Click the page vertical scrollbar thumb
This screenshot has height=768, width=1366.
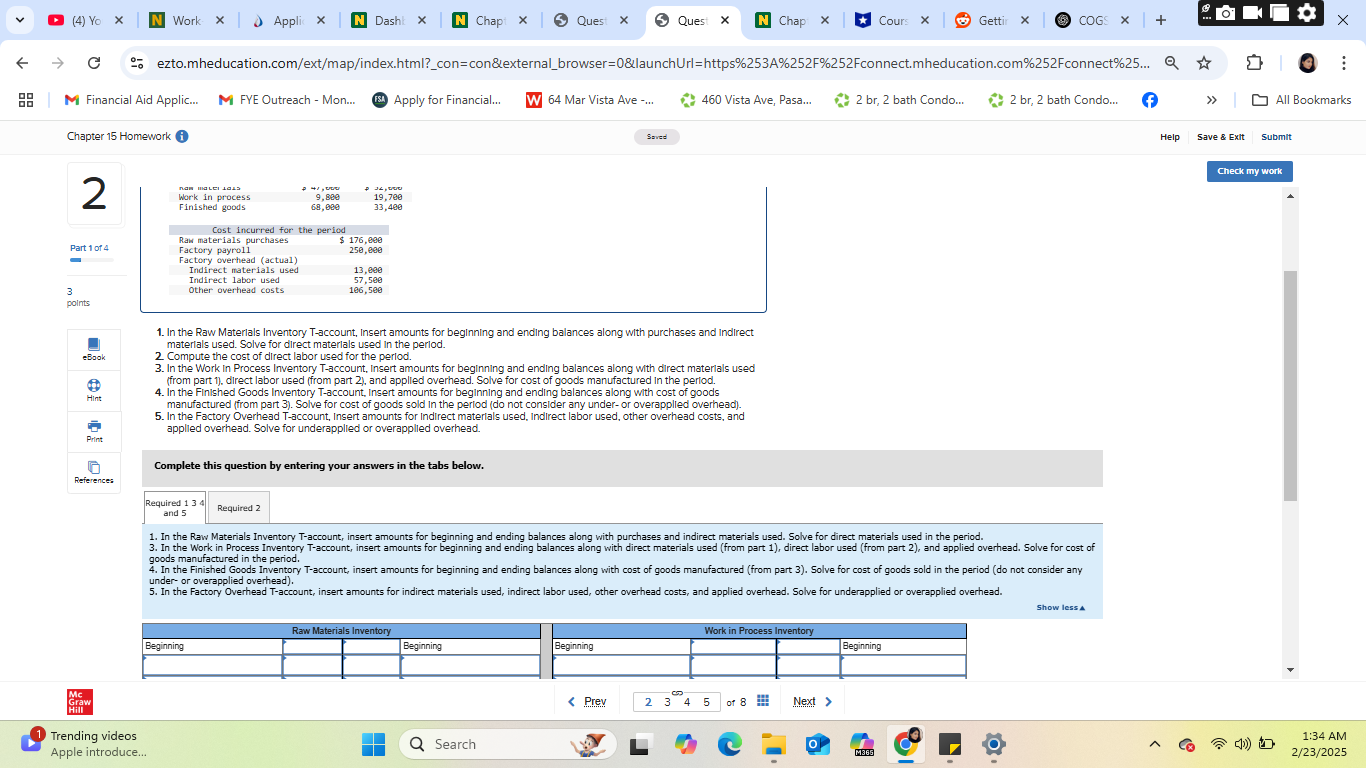(1290, 385)
